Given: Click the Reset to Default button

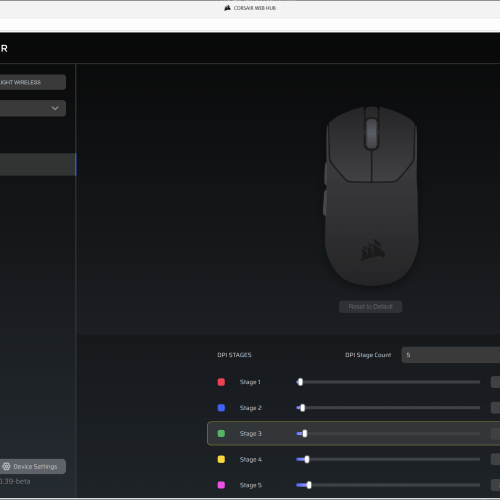Looking at the screenshot, I should pos(370,307).
